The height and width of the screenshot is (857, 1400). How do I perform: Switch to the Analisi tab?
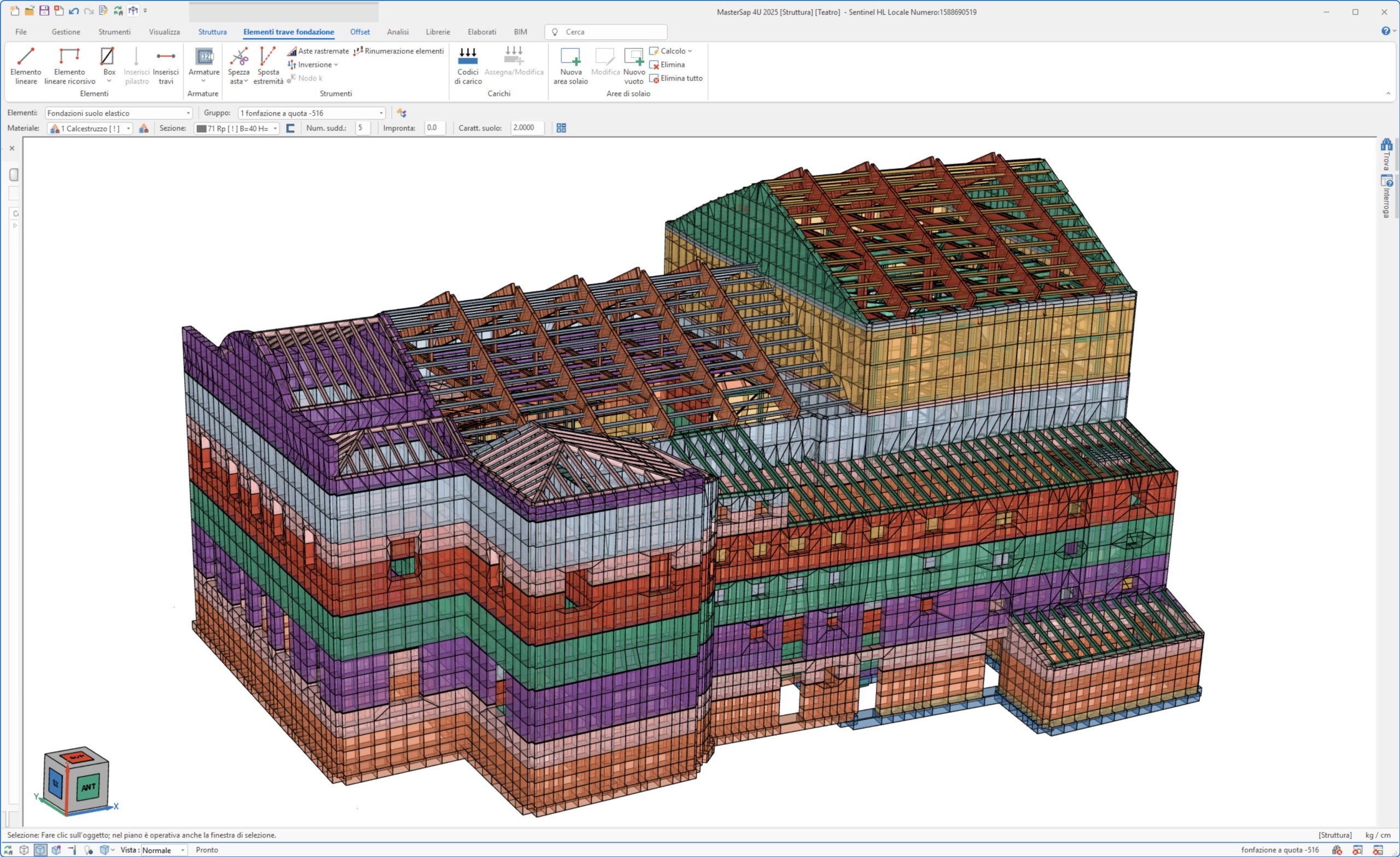398,32
